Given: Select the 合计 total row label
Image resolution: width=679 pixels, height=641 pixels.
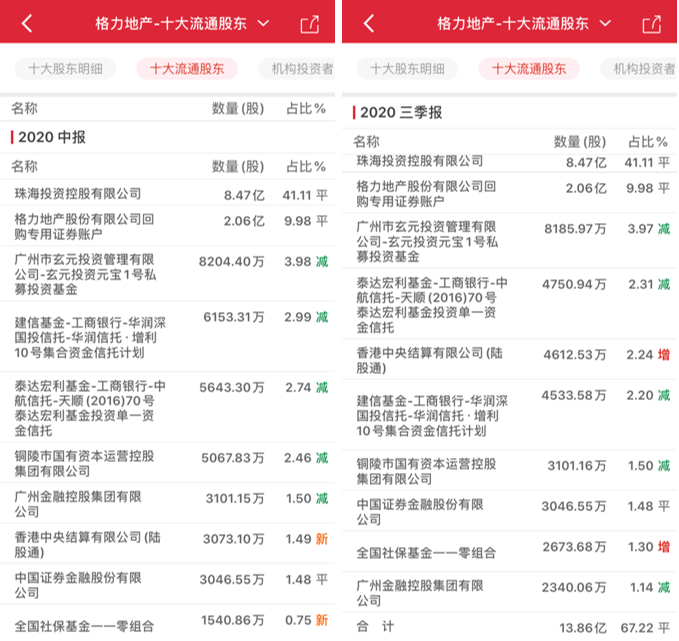Looking at the screenshot, I should pos(375,626).
